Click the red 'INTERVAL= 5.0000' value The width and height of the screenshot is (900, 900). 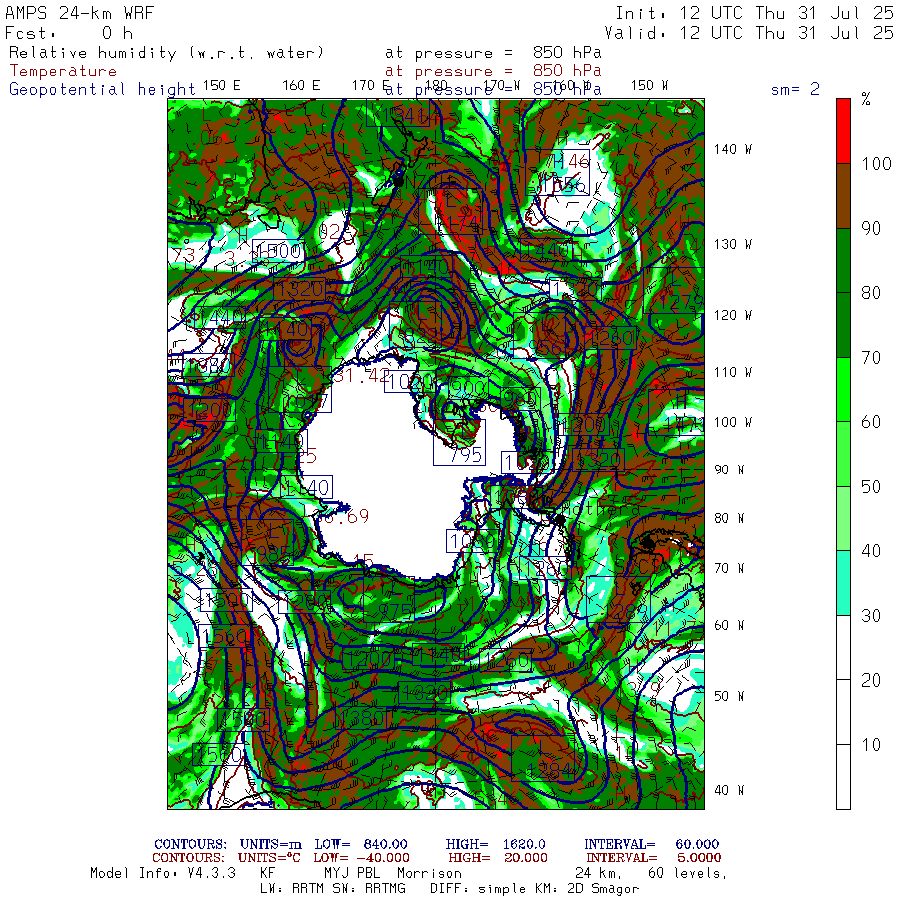(654, 858)
